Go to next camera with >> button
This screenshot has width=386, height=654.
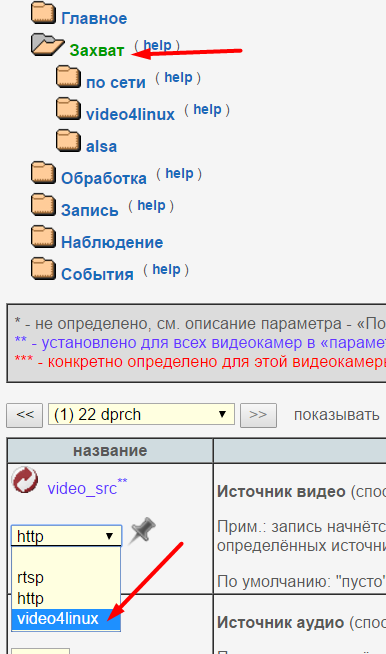point(258,415)
